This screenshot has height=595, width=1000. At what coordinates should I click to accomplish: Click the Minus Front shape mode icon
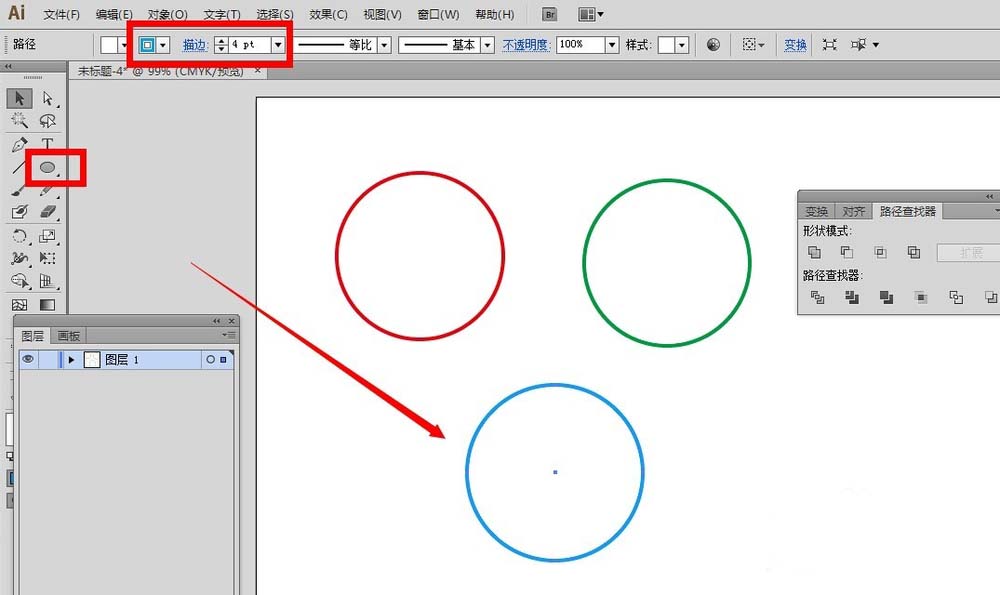[847, 253]
